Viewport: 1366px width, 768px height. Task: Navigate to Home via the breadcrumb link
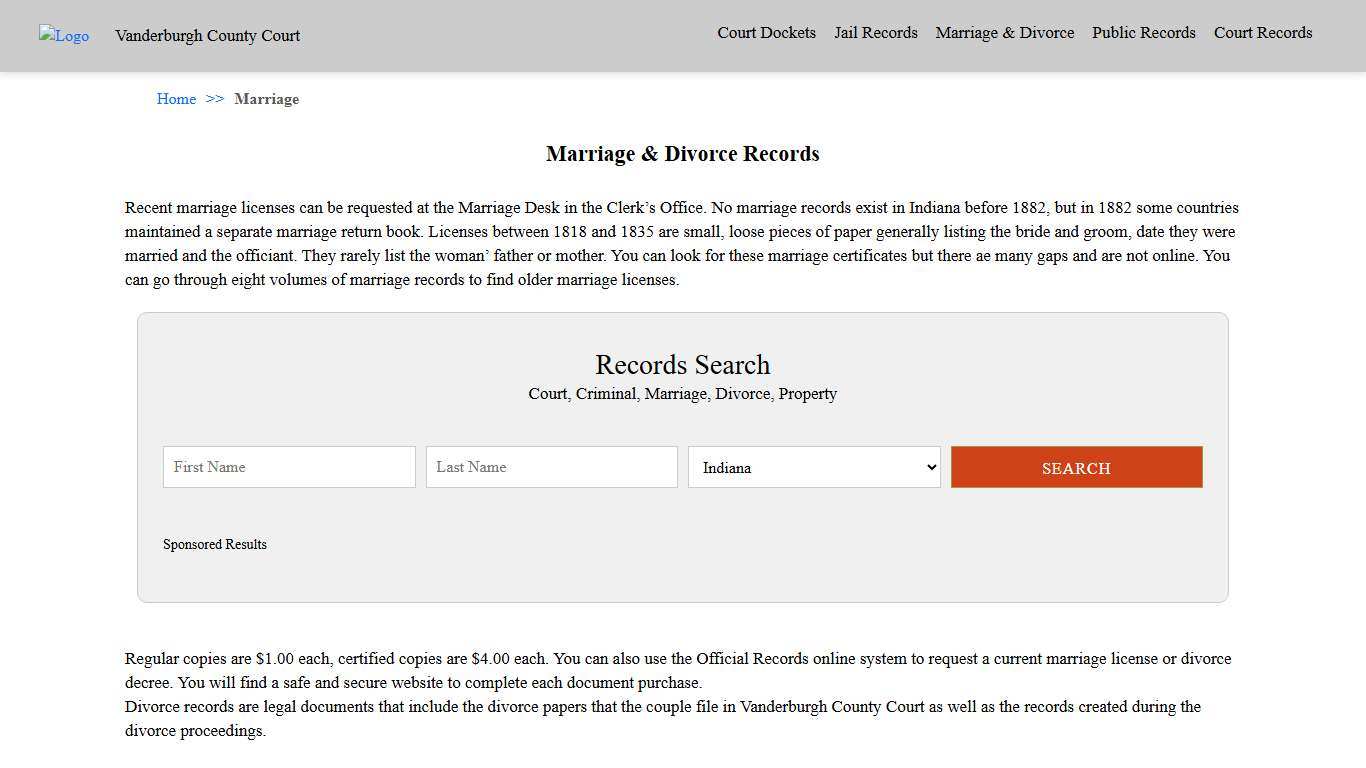176,99
